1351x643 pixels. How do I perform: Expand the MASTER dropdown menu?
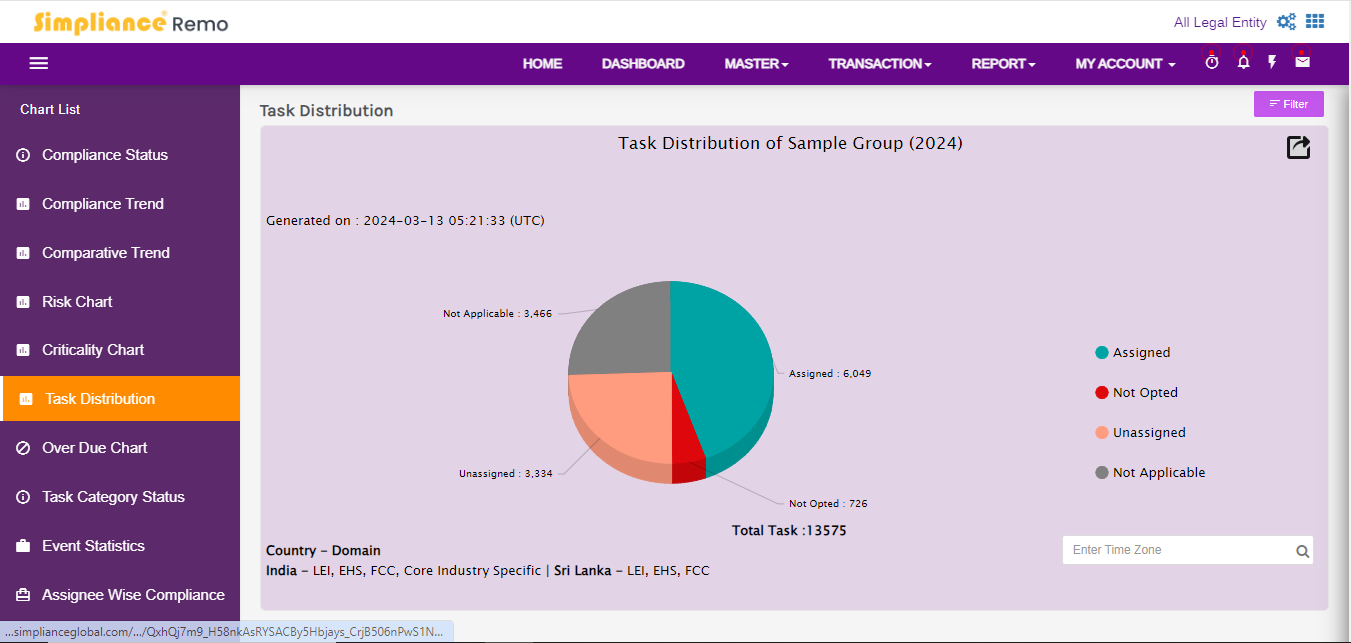coord(756,63)
